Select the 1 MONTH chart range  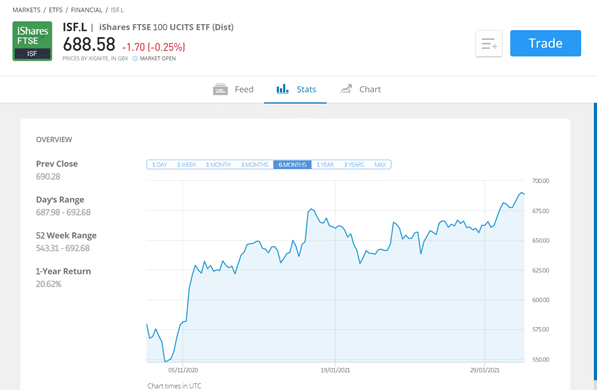click(x=218, y=165)
